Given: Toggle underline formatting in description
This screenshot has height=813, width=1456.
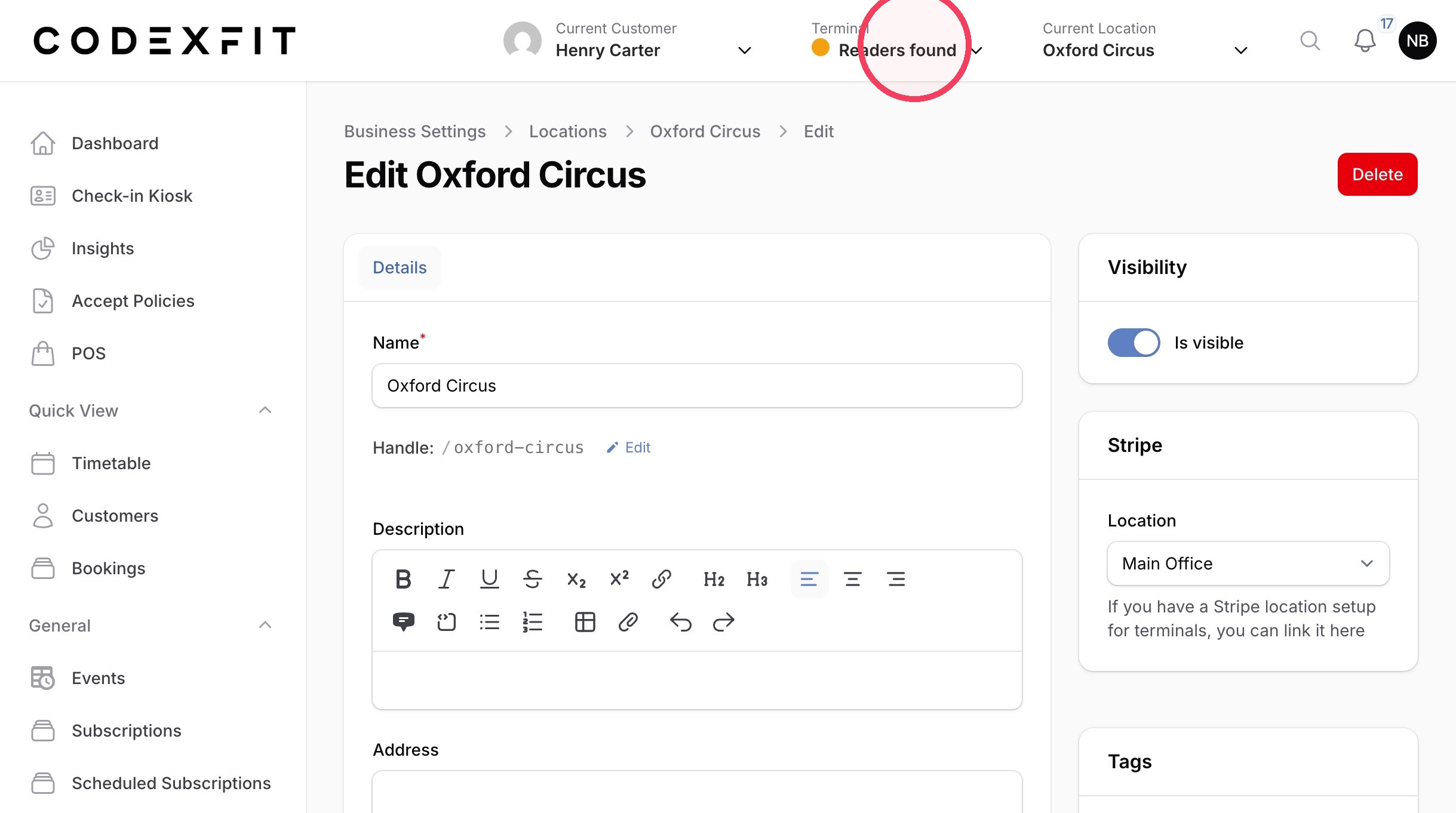Looking at the screenshot, I should [489, 579].
